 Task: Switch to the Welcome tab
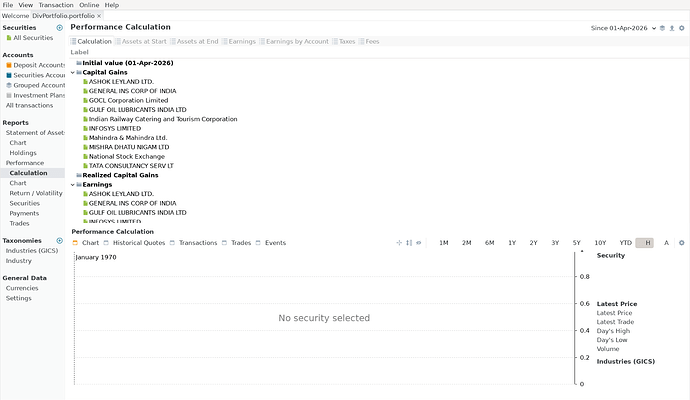tap(15, 16)
